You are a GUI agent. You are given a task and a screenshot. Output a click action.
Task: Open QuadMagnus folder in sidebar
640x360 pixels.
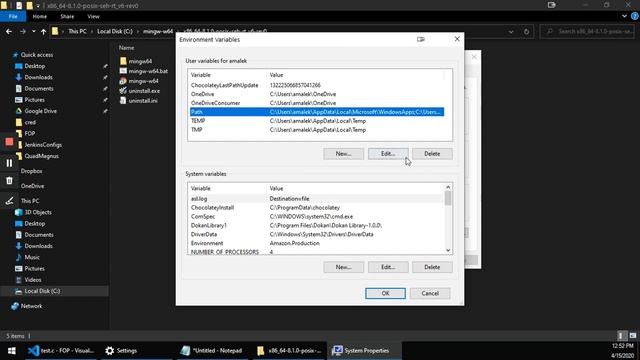point(41,156)
